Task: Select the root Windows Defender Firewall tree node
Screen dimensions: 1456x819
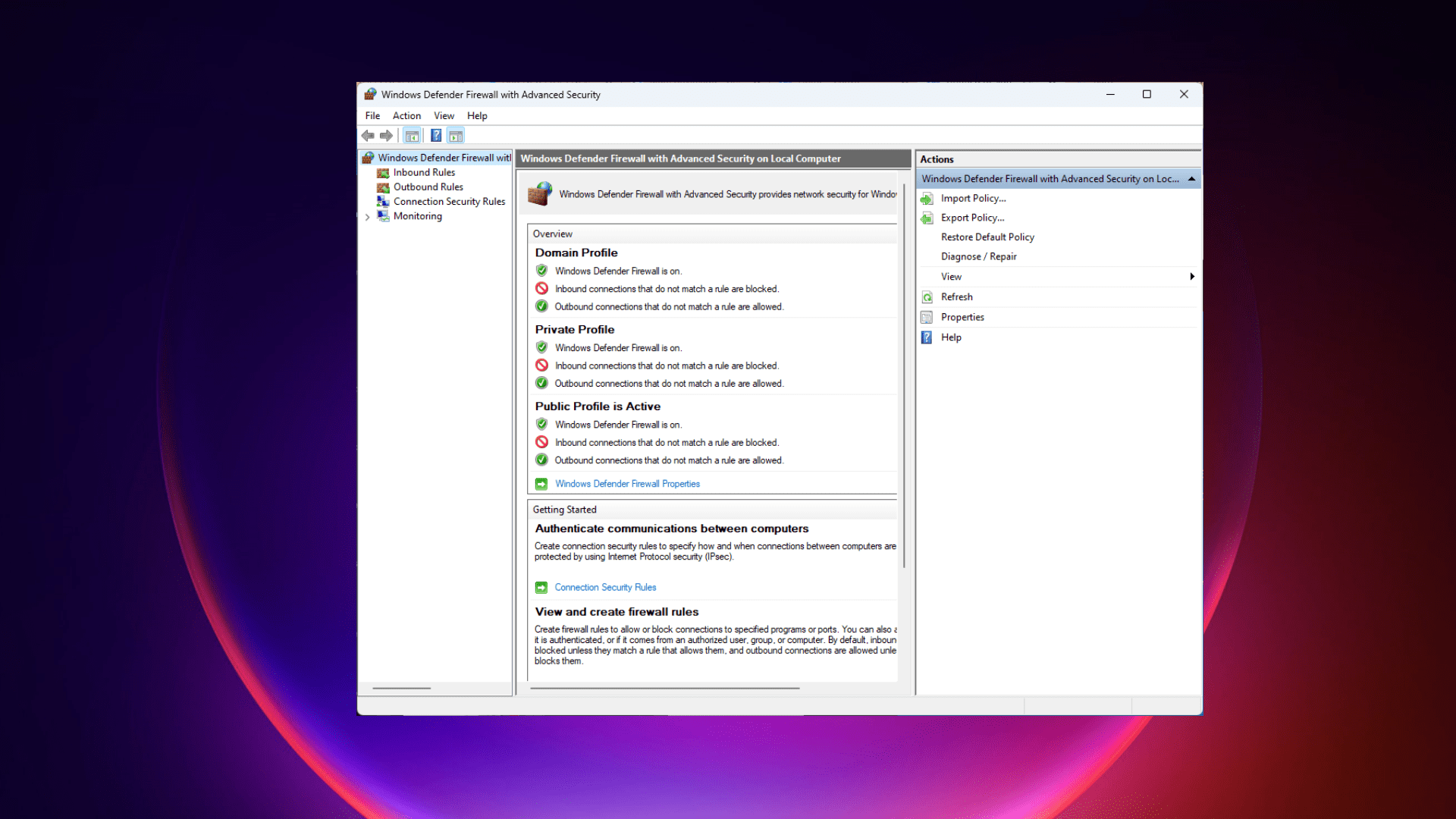Action: click(444, 158)
